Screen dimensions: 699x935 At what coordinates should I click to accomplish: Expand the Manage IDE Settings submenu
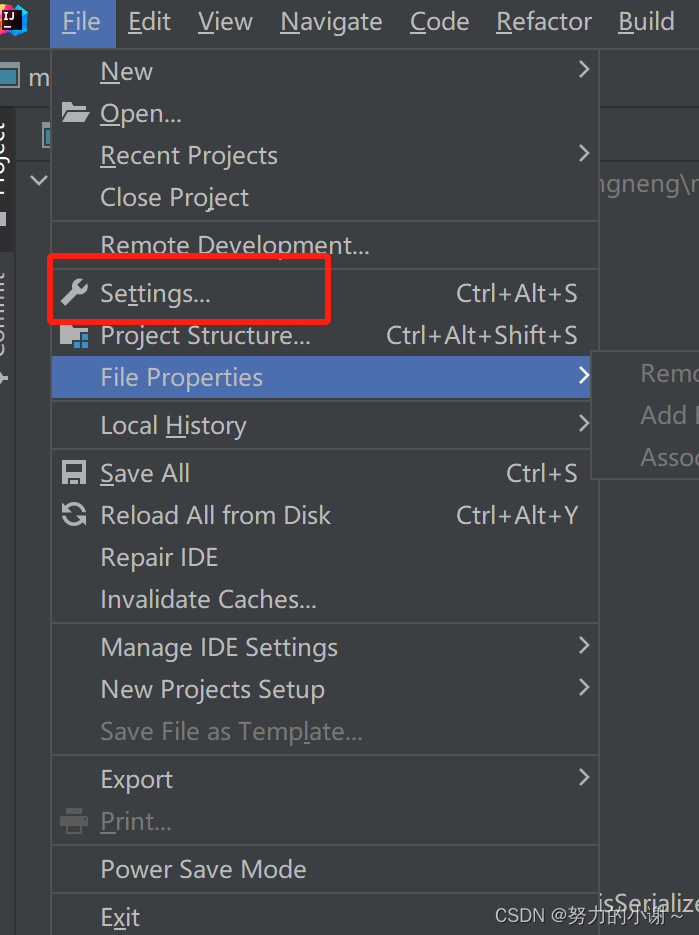(x=584, y=646)
